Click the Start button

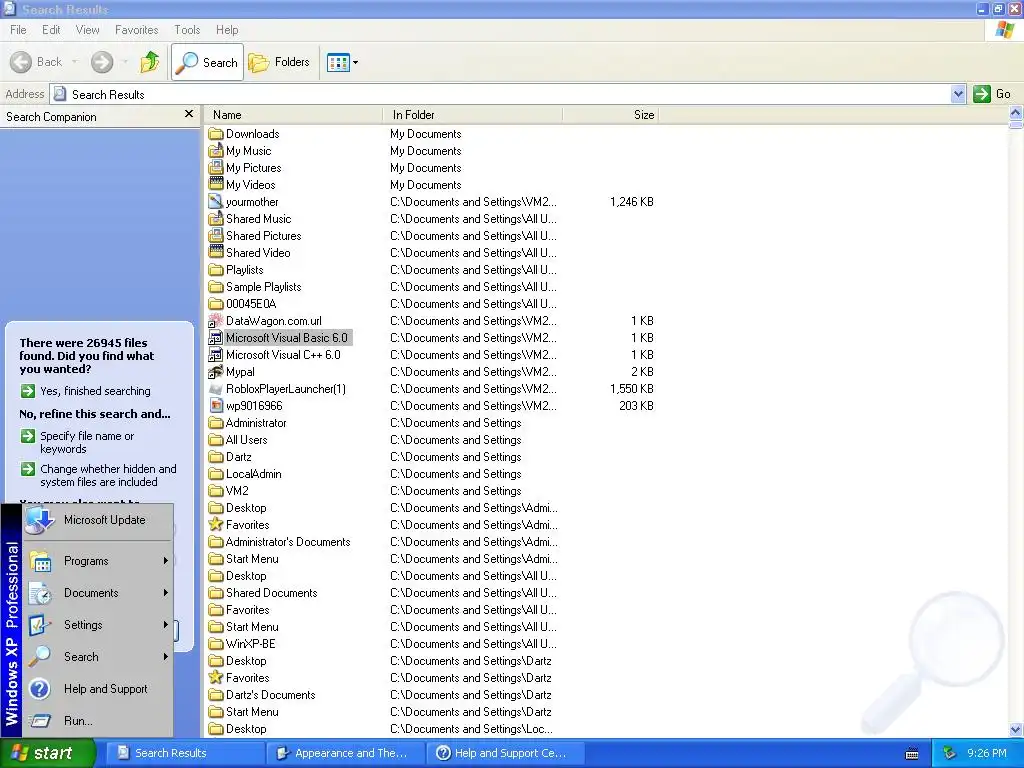coord(48,753)
